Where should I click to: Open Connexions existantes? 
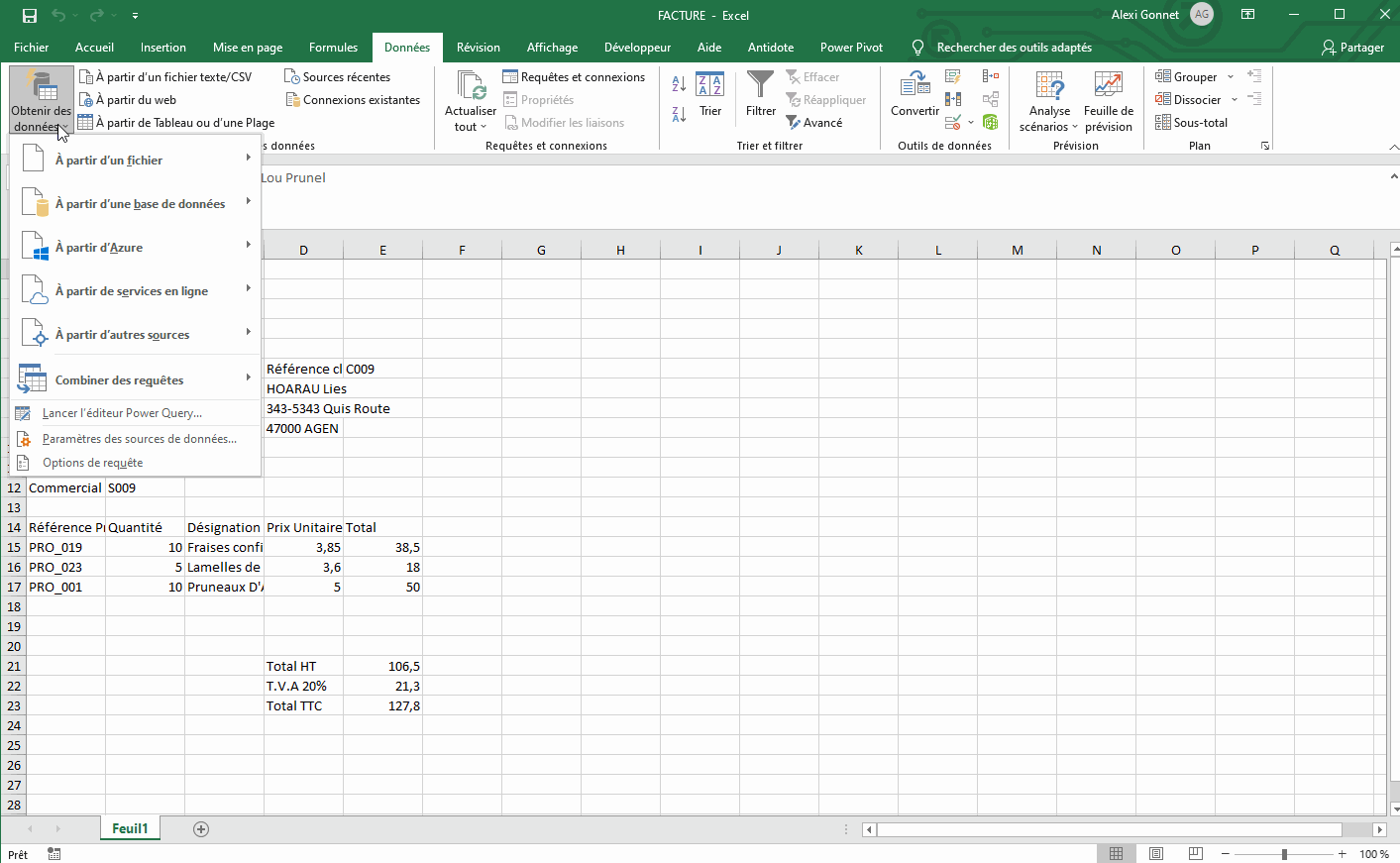click(x=353, y=99)
